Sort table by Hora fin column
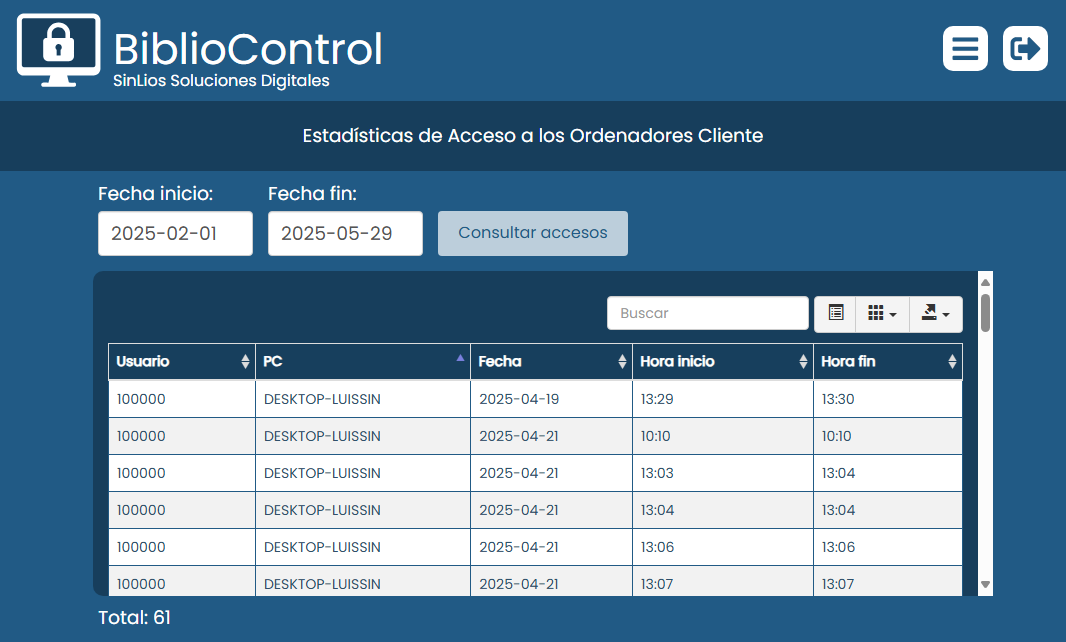Viewport: 1066px width, 642px height. click(x=887, y=362)
